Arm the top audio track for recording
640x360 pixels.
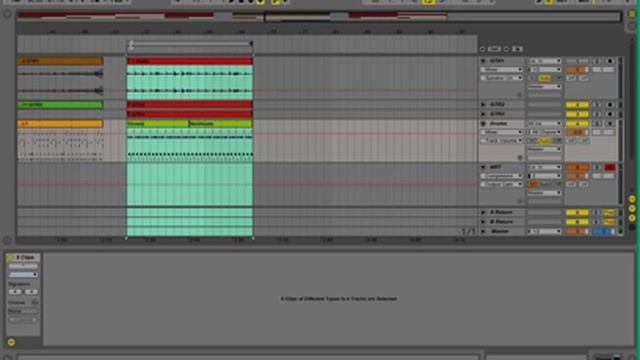pos(610,61)
